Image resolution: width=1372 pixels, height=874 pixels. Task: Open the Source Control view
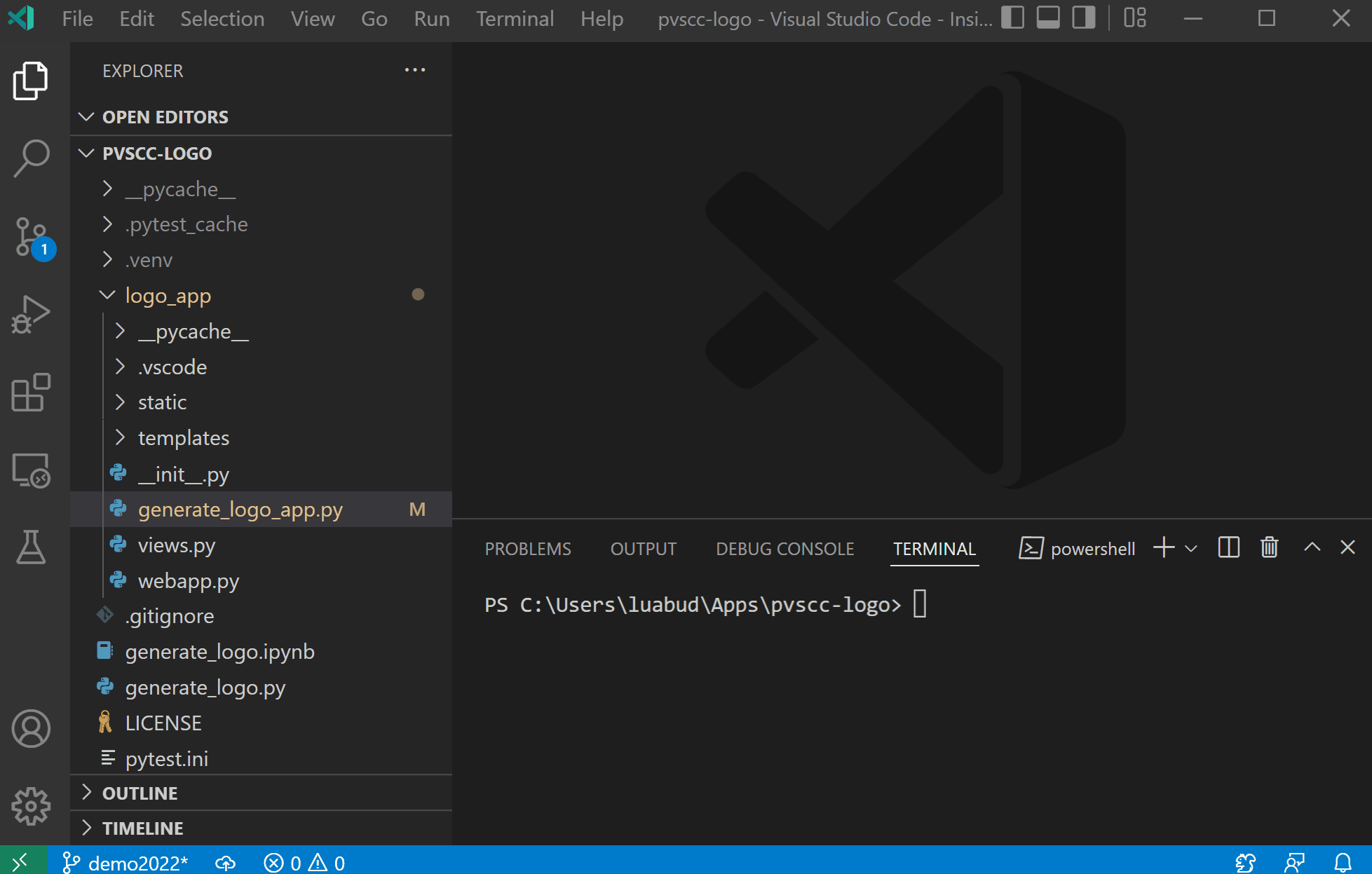coord(31,237)
